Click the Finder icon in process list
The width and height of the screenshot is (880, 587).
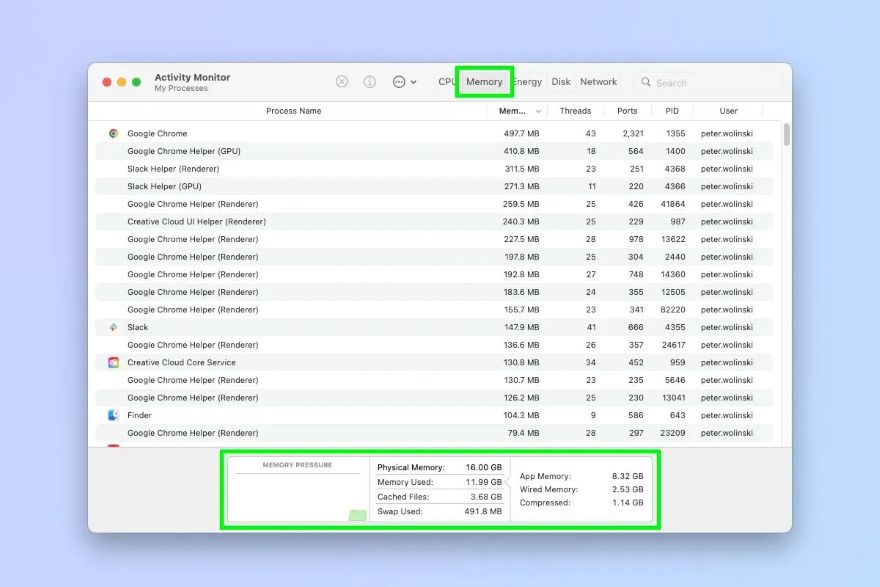coord(113,415)
